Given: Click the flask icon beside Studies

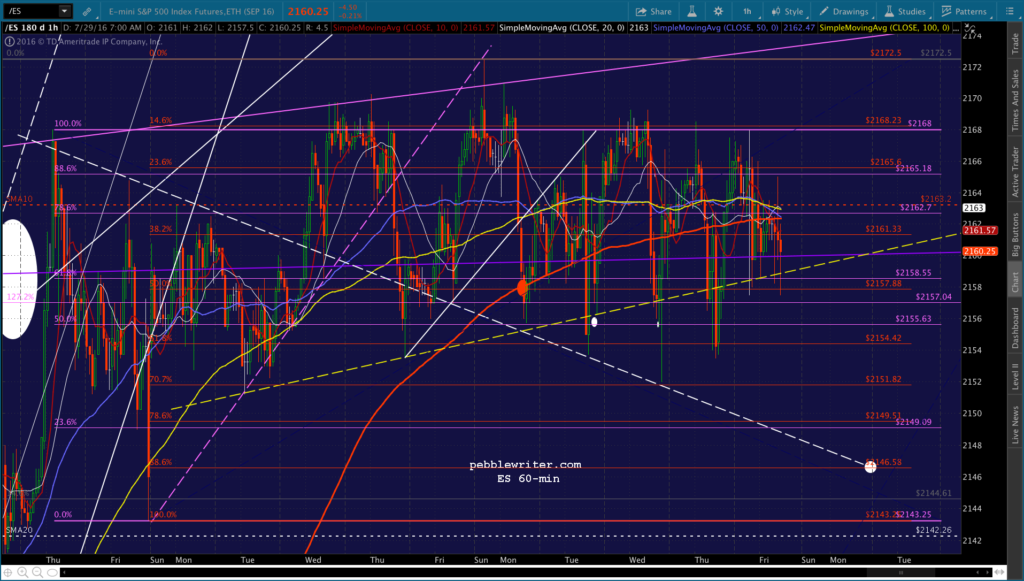Looking at the screenshot, I should (889, 11).
